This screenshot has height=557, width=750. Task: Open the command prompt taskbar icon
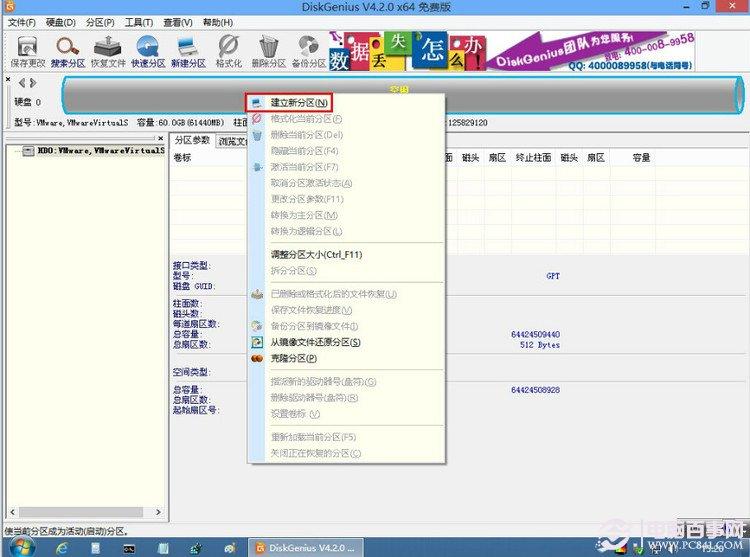(129, 549)
